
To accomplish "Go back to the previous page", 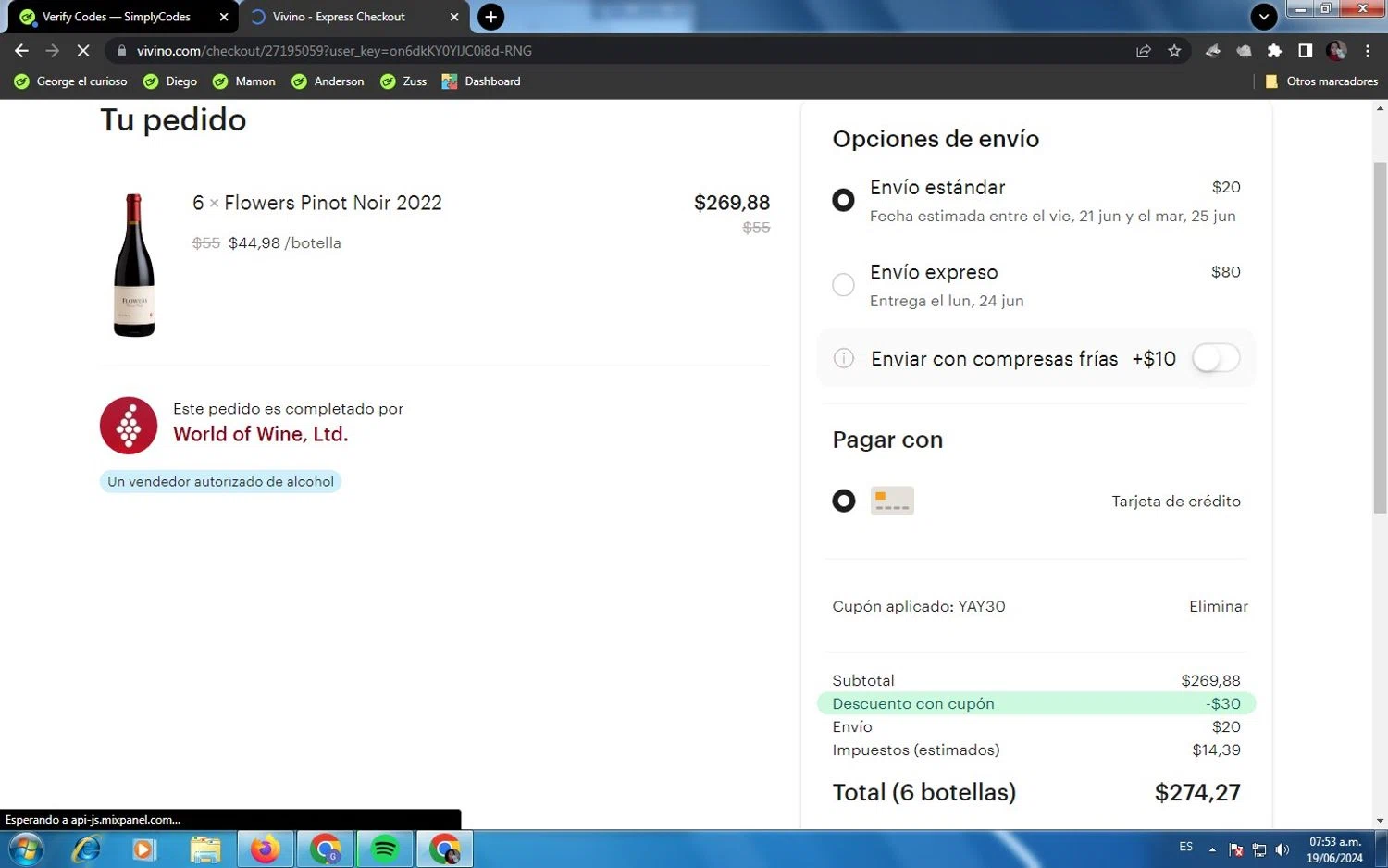I will click(21, 51).
